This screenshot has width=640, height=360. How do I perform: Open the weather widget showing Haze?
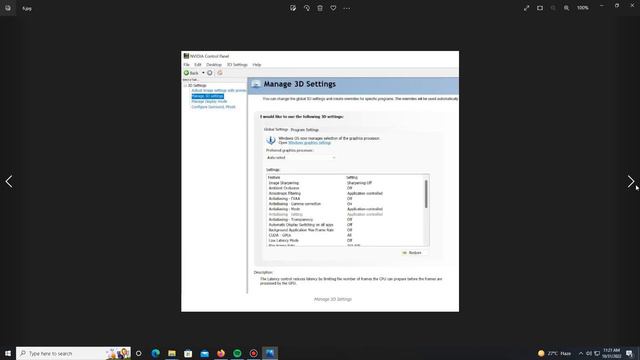[x=555, y=353]
